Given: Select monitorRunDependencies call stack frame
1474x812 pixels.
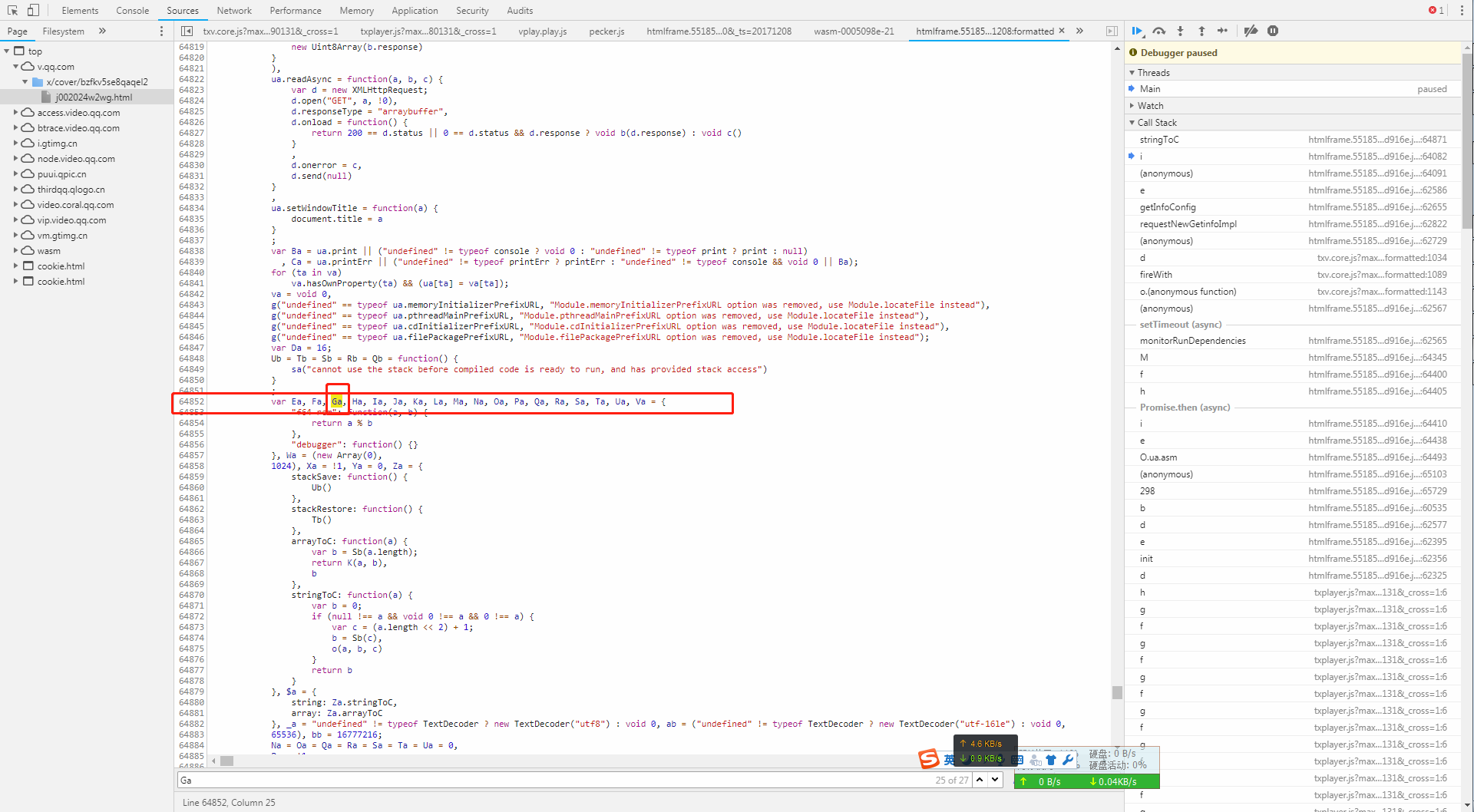Looking at the screenshot, I should 1293,341.
